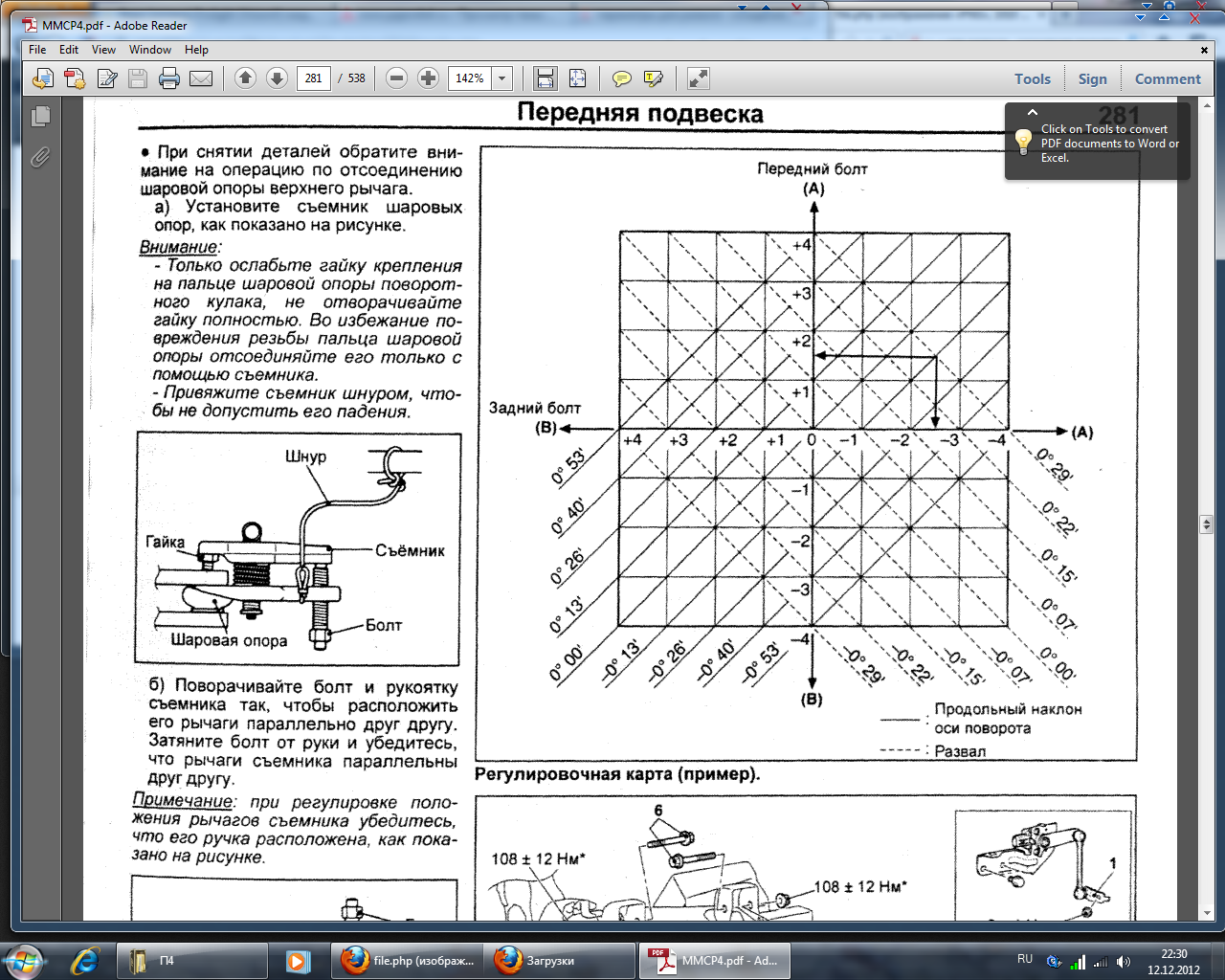
Task: Go to the previous page with up arrow
Action: (x=245, y=78)
